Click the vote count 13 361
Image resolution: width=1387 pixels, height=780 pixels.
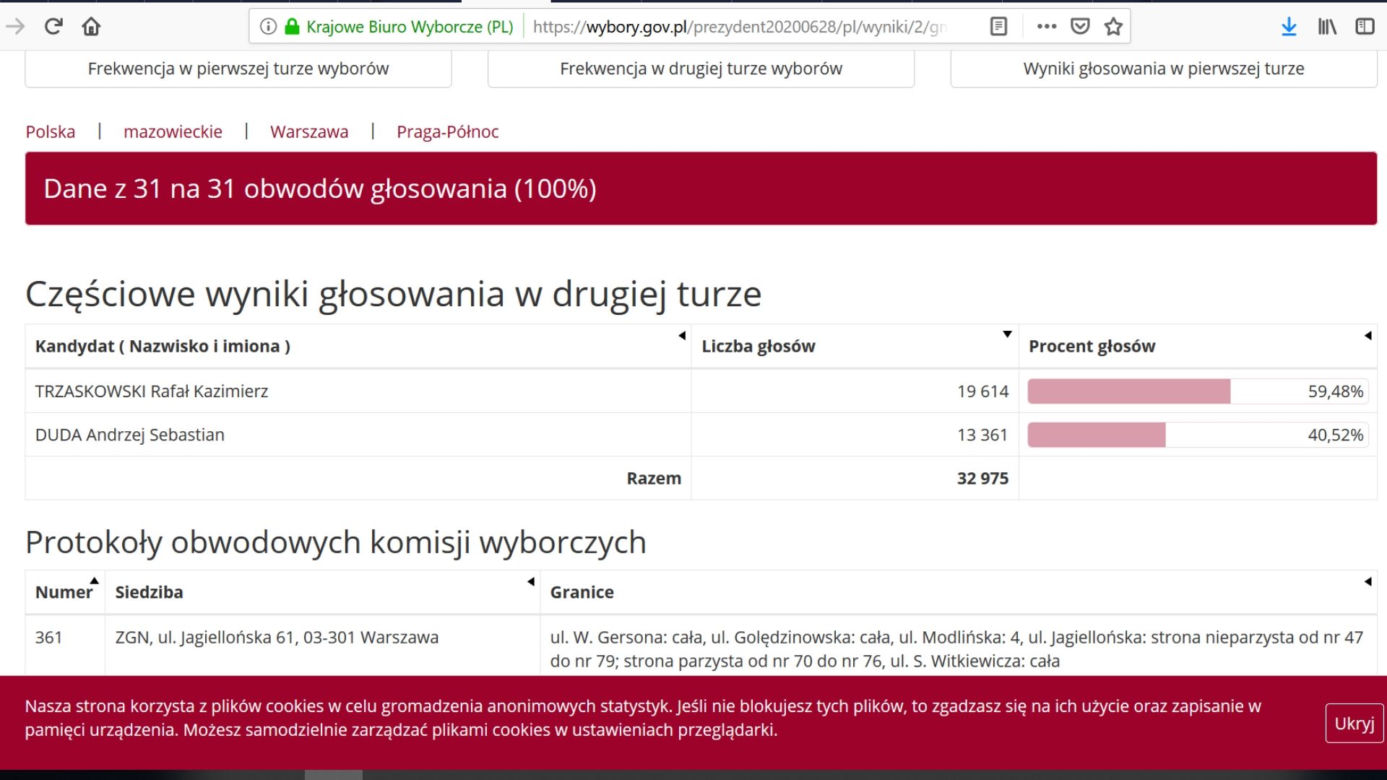pyautogui.click(x=982, y=435)
